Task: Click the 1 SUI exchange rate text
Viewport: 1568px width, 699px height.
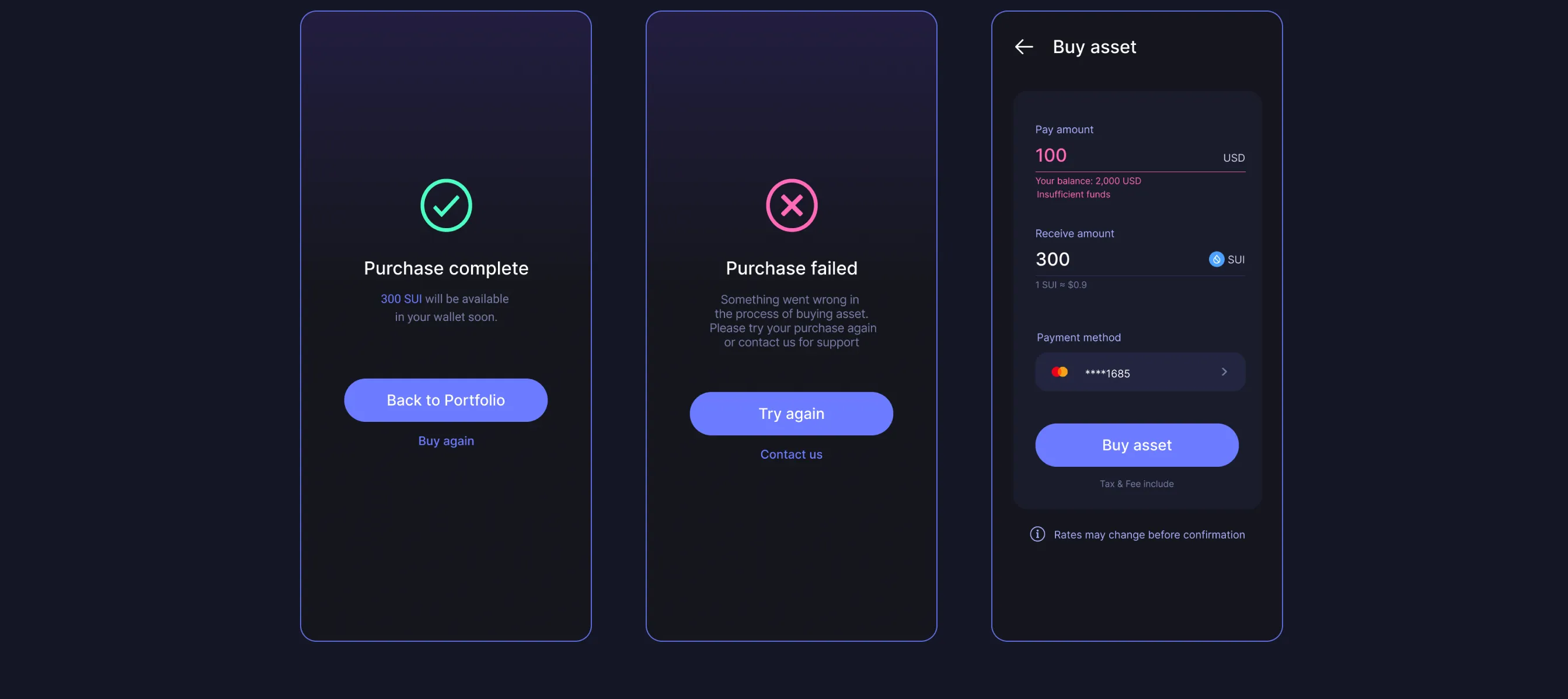Action: tap(1060, 284)
